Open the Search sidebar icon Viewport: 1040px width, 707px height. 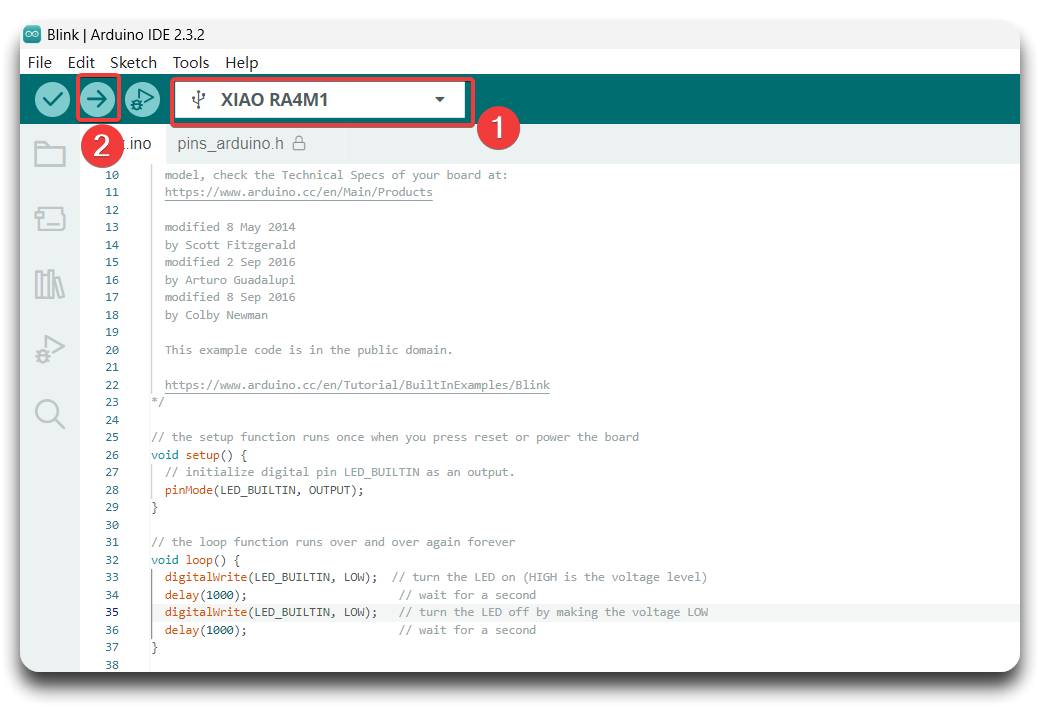point(50,414)
